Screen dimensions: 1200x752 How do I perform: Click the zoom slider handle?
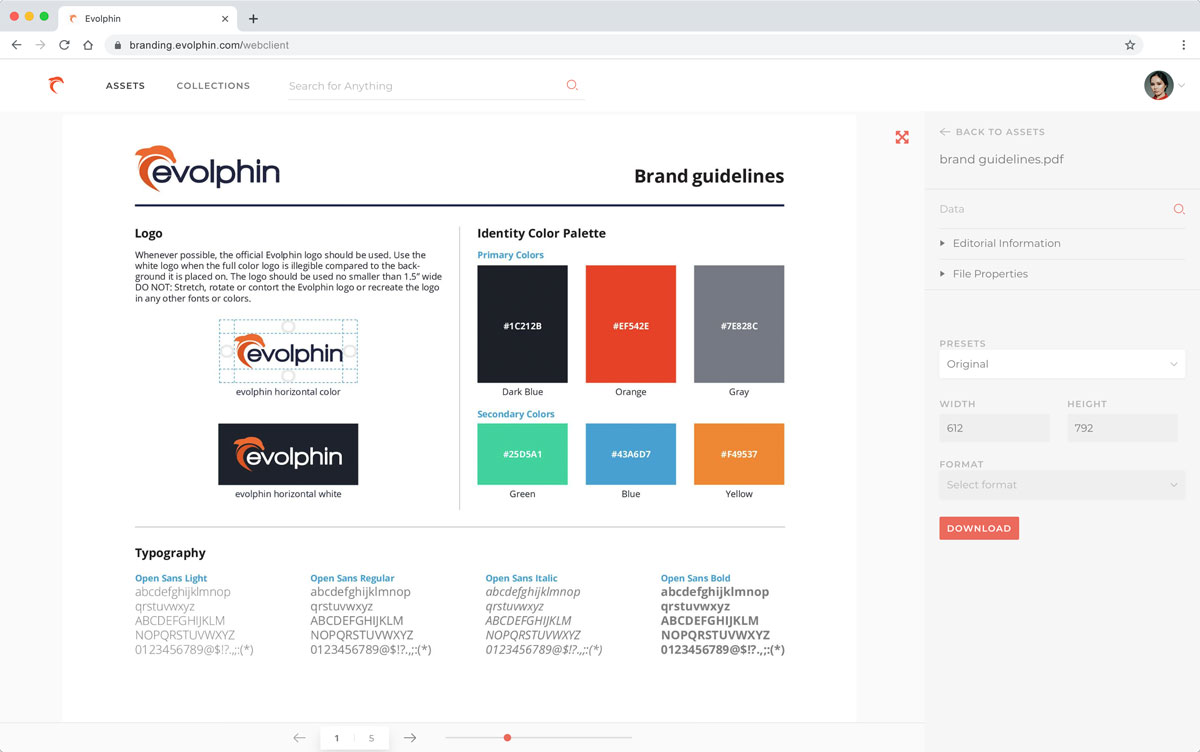click(508, 738)
